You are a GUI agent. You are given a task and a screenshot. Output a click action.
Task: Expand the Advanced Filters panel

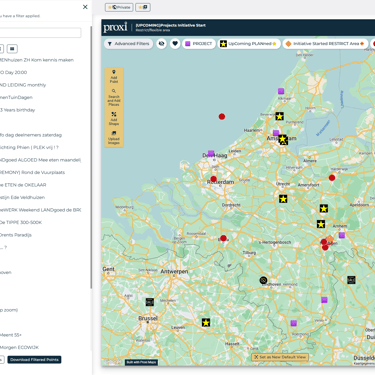pos(129,44)
